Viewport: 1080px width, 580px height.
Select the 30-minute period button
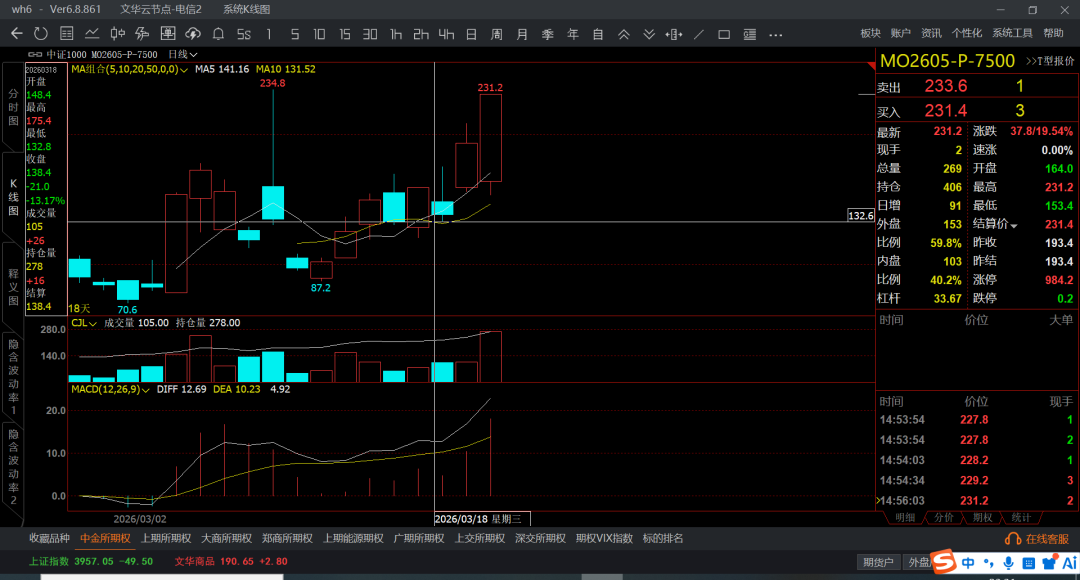click(370, 34)
